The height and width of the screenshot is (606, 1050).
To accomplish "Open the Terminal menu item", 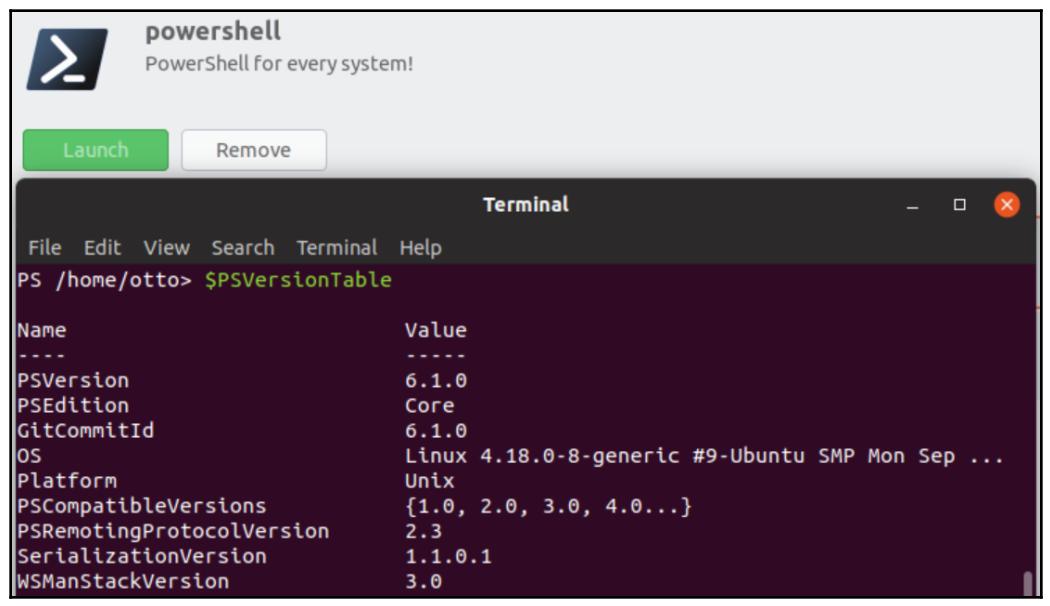I will pos(337,248).
